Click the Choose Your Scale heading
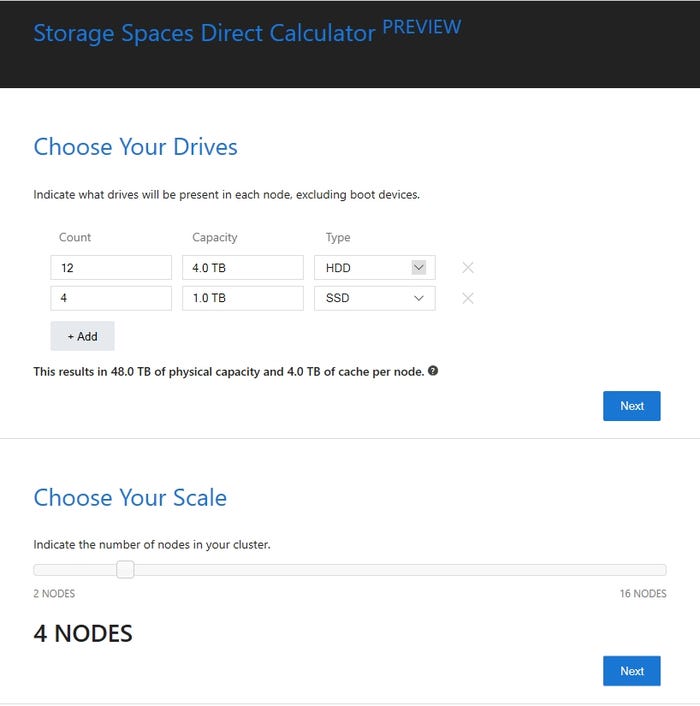The image size is (700, 706). click(130, 498)
